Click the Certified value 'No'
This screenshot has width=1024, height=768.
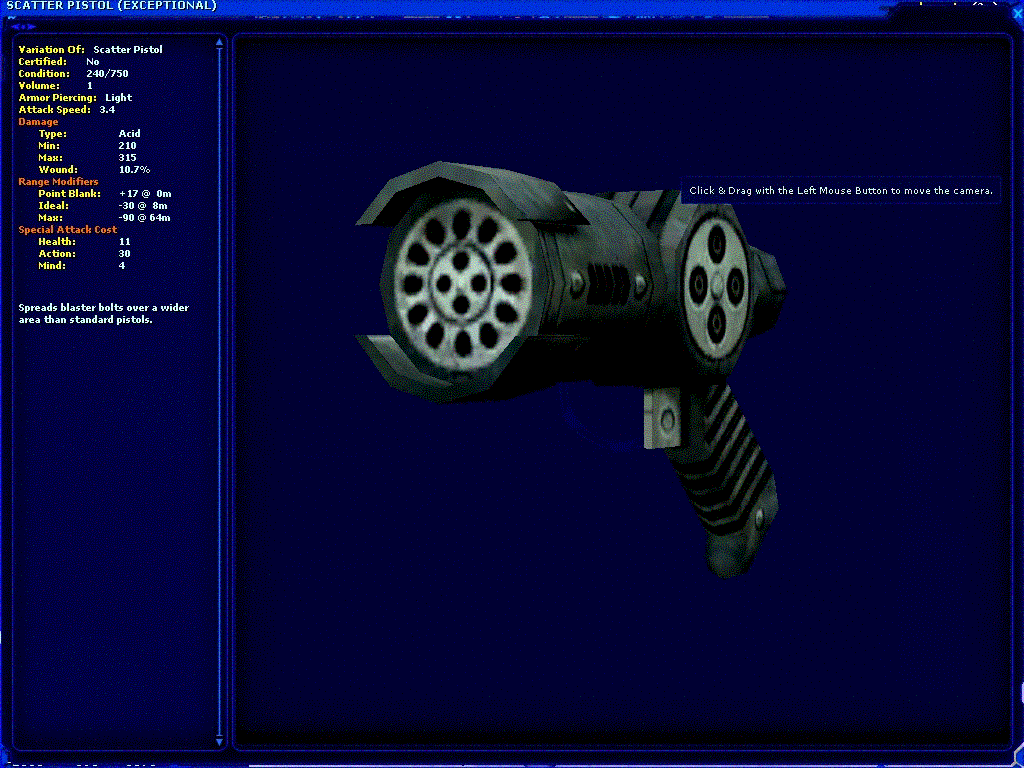(93, 61)
